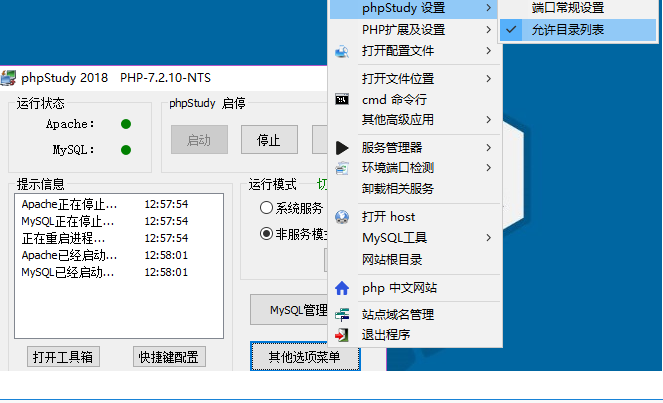The width and height of the screenshot is (663, 403).
Task: Select 站点域名管理 menu entry
Action: pos(415,315)
